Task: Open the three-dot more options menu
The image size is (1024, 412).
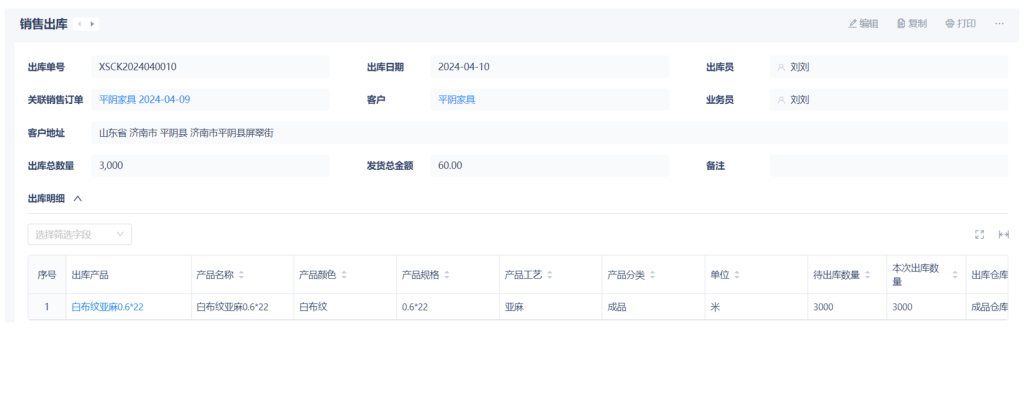Action: 999,23
